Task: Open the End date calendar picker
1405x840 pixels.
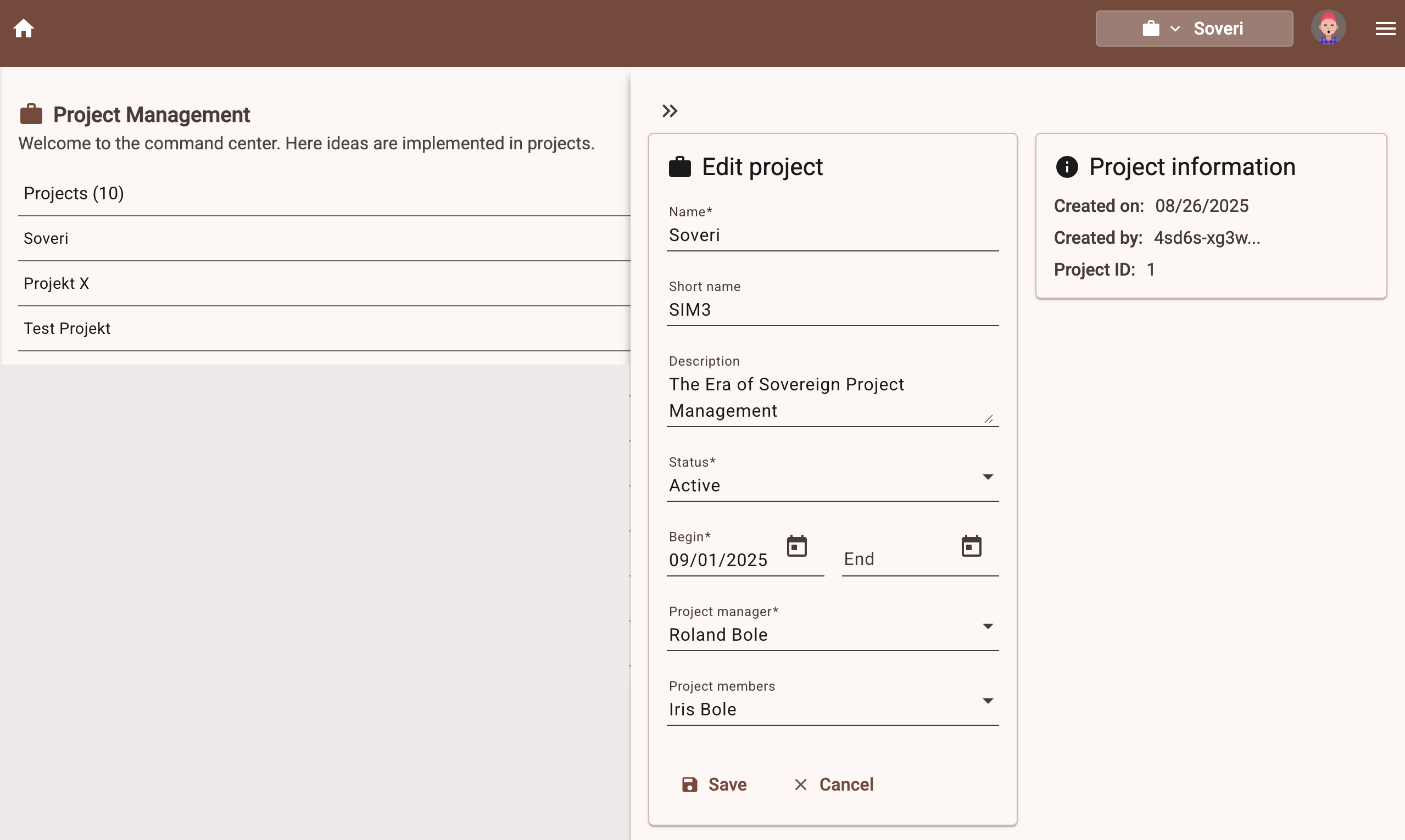Action: pyautogui.click(x=971, y=546)
